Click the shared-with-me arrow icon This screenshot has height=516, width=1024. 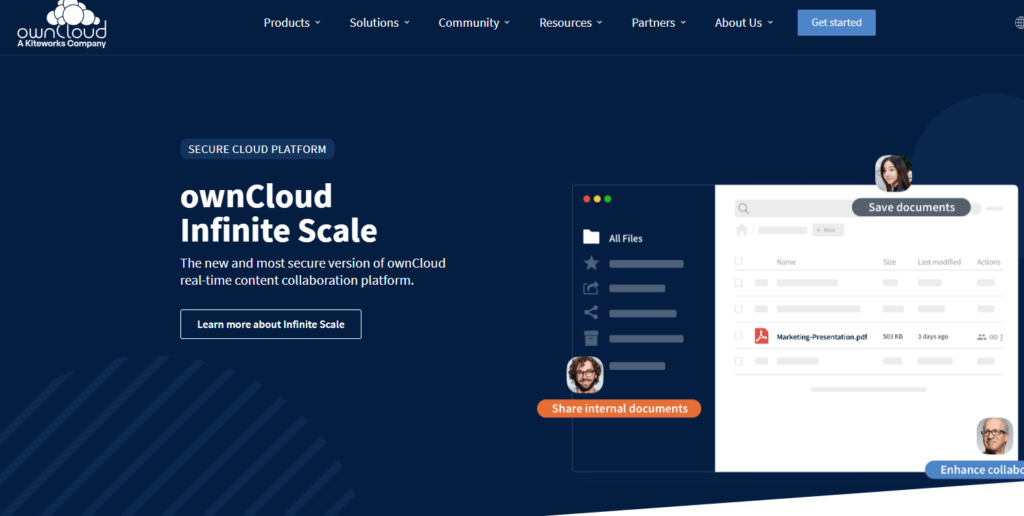tap(591, 288)
